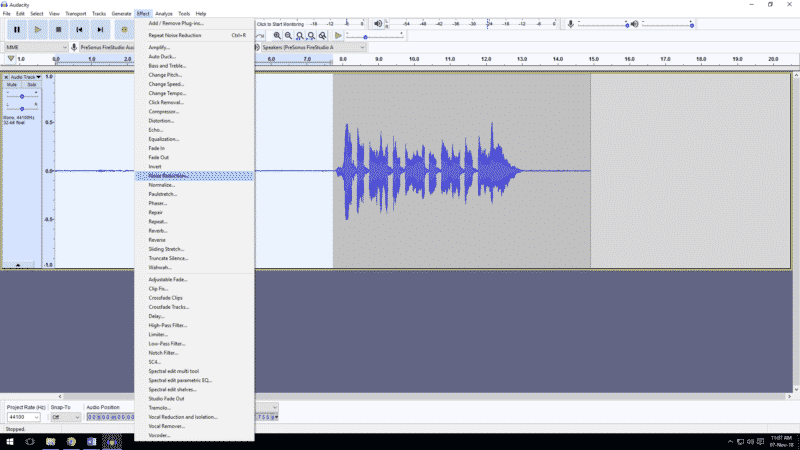This screenshot has height=450, width=800.
Task: Choose Normalize effect
Action: tap(162, 185)
